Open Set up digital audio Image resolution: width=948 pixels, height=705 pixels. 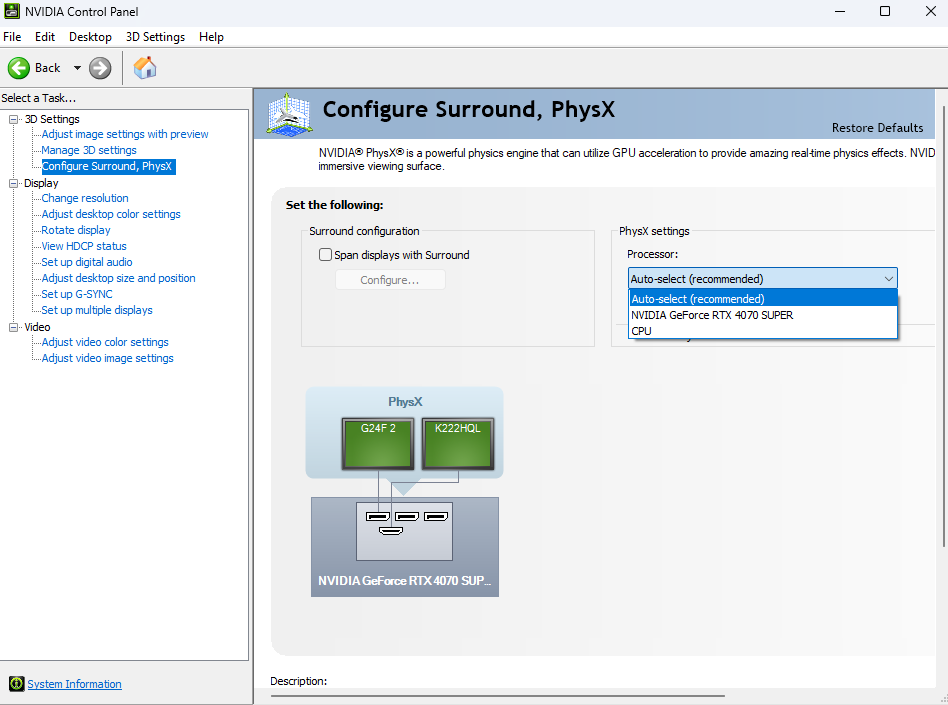pyautogui.click(x=86, y=262)
